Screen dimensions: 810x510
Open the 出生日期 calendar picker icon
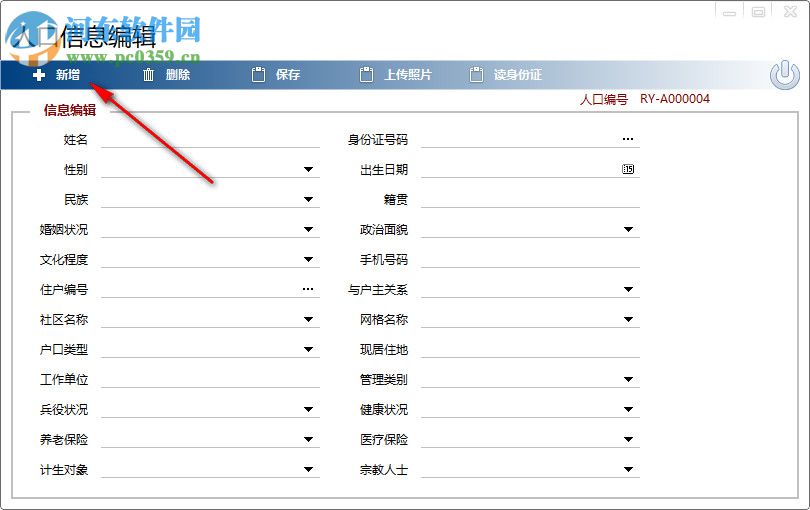coord(628,169)
